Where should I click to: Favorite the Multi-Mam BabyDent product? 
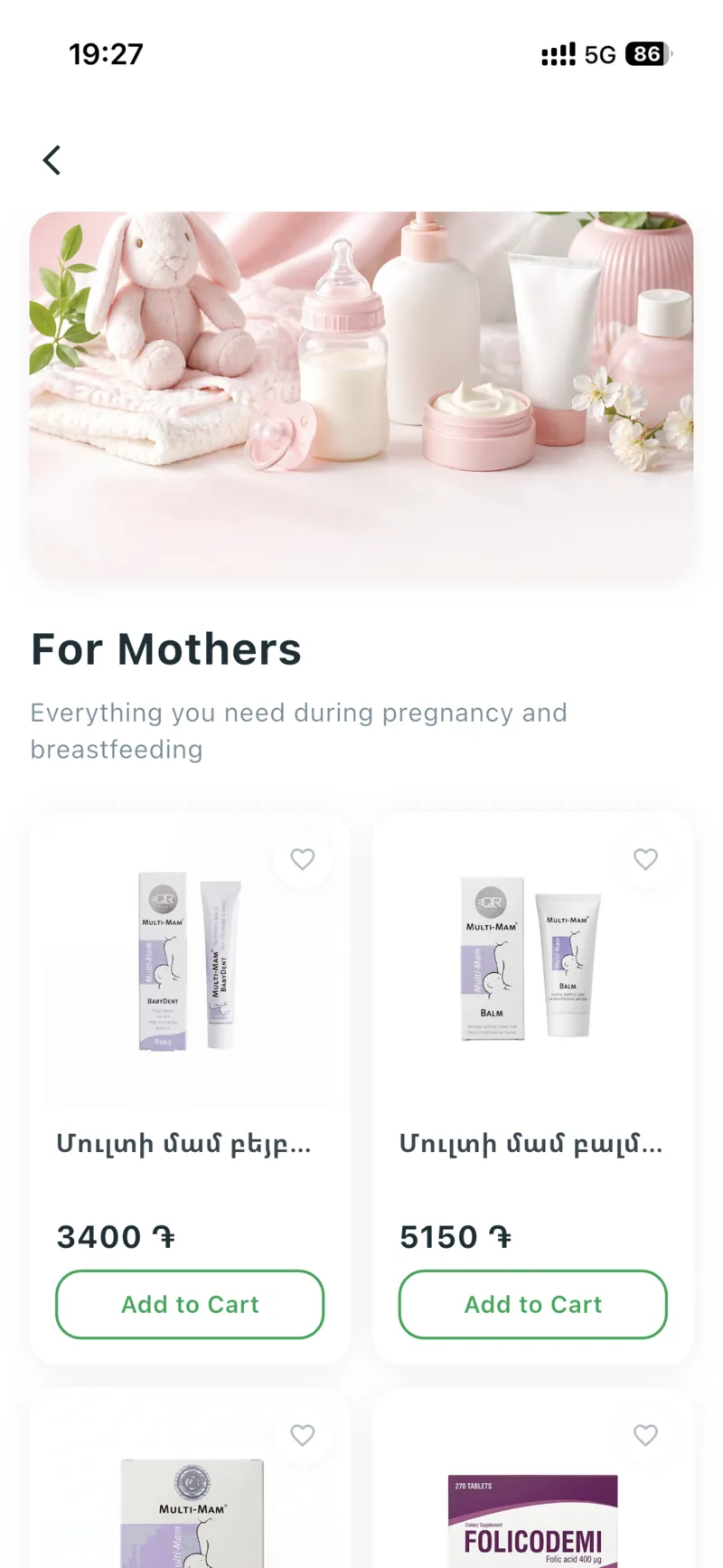(x=303, y=859)
